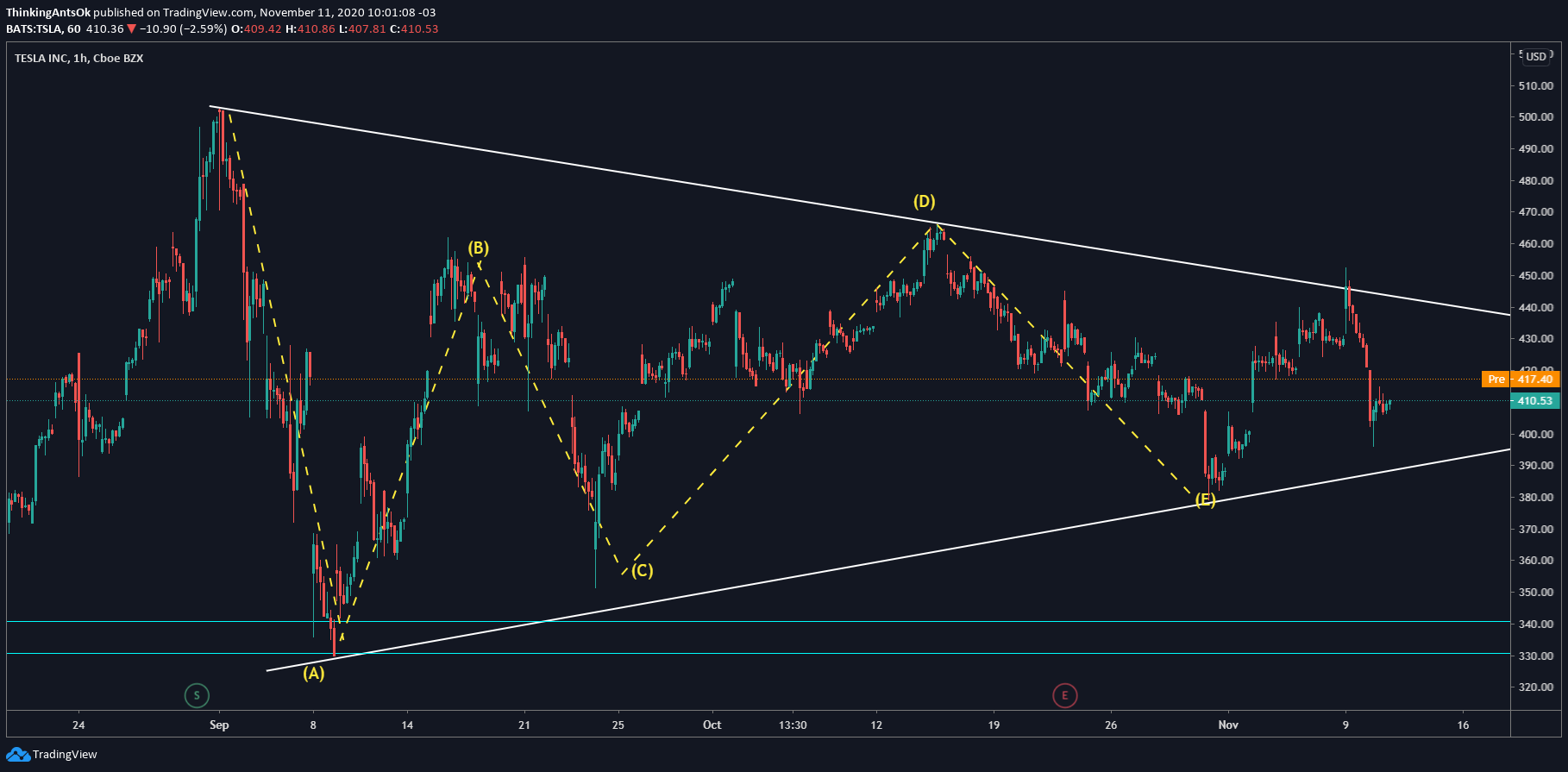Click the TradingView text in footer
Screen dimensions: 1568x772
pos(65,755)
